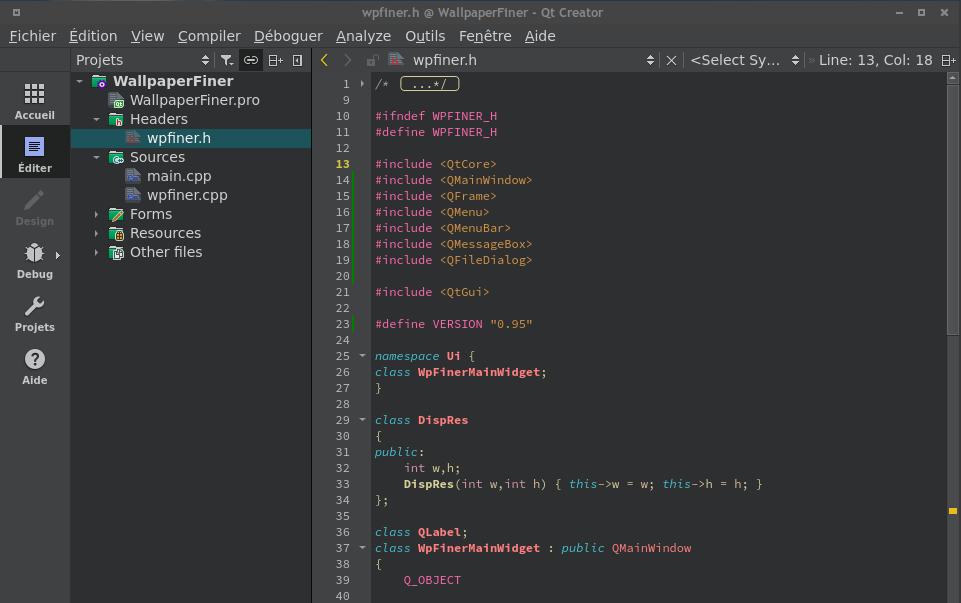
Task: Expand the Forms folder
Action: (96, 214)
